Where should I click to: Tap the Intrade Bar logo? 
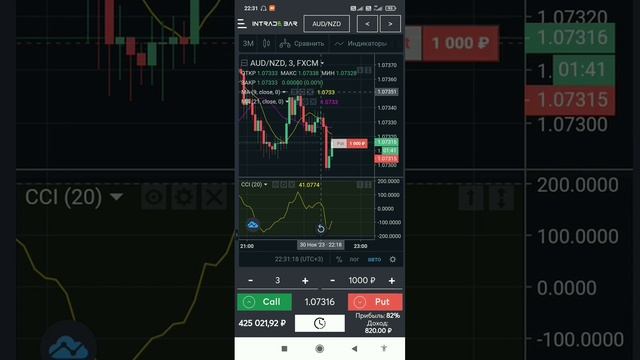pyautogui.click(x=274, y=24)
